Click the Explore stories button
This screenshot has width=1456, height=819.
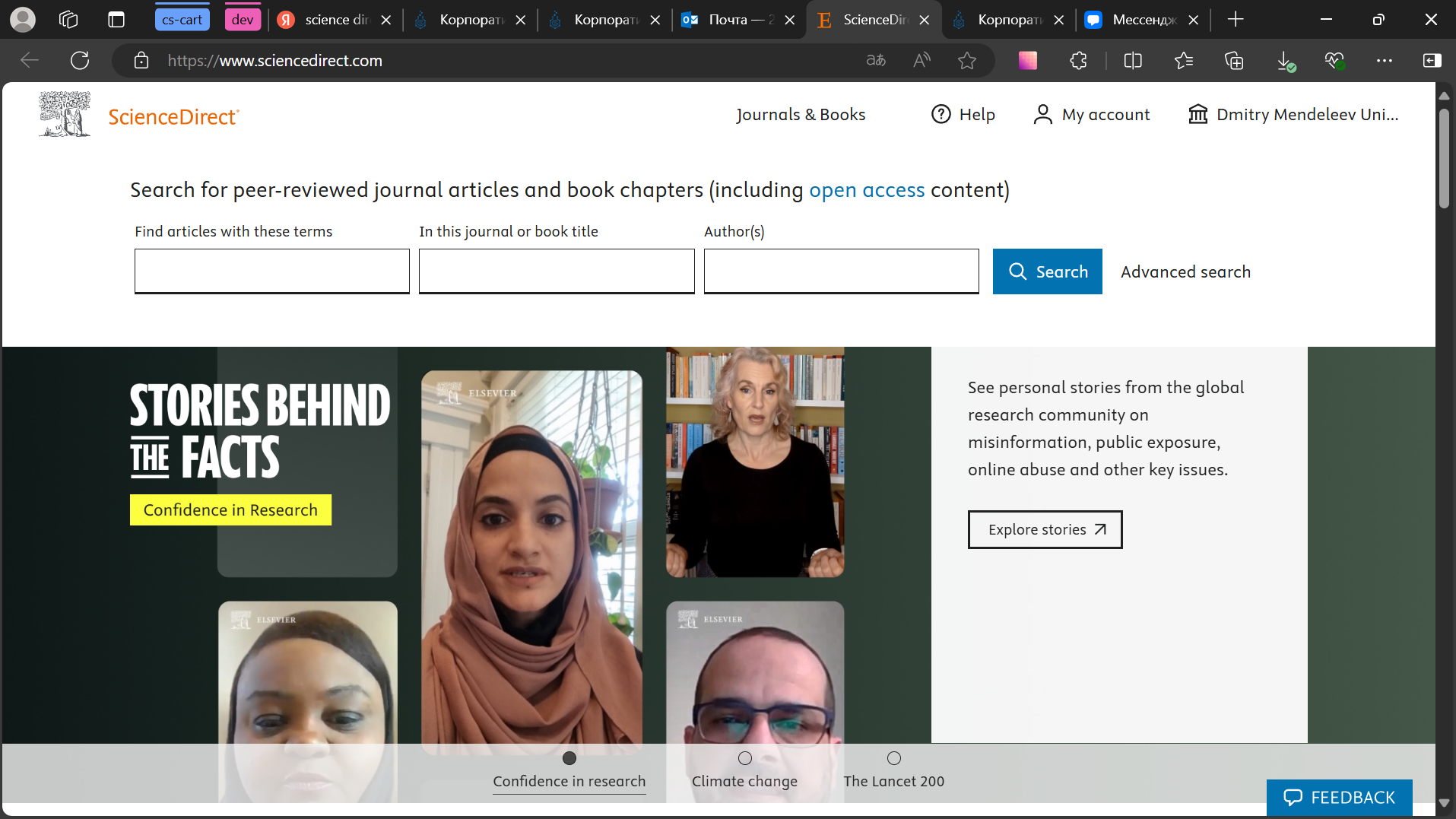[1045, 529]
